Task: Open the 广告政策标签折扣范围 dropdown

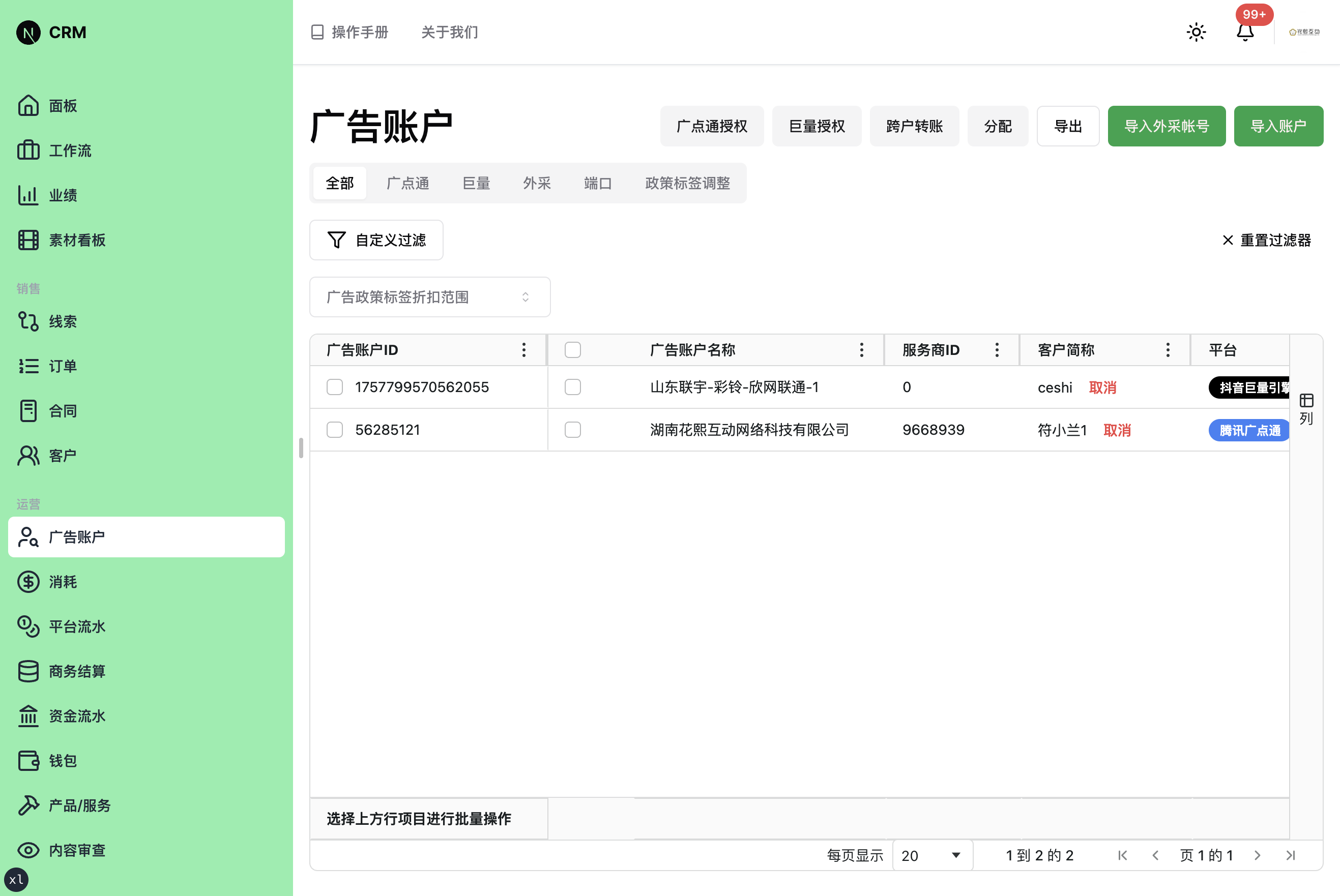Action: 429,296
